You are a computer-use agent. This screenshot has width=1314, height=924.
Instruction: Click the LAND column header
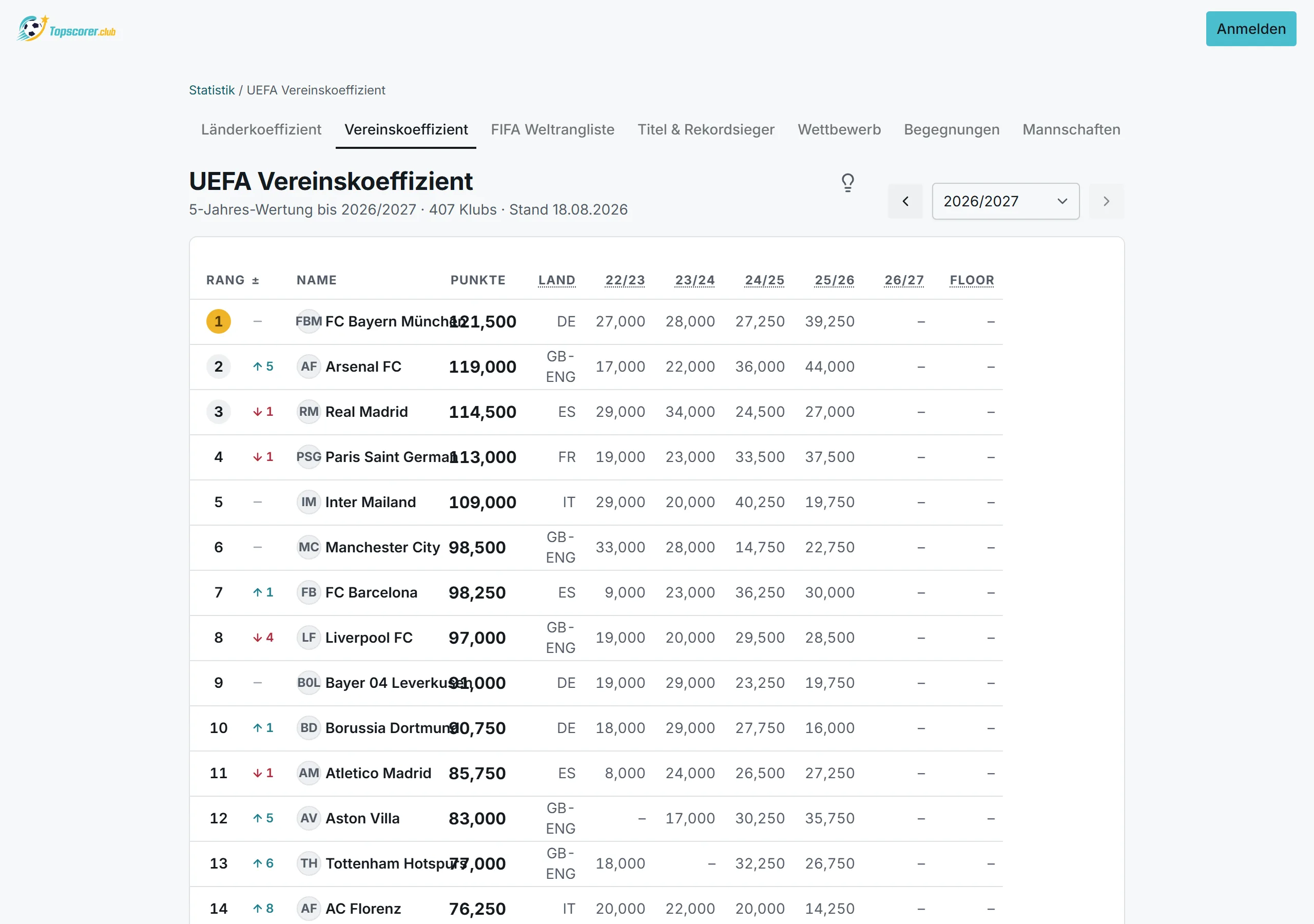[x=556, y=280]
